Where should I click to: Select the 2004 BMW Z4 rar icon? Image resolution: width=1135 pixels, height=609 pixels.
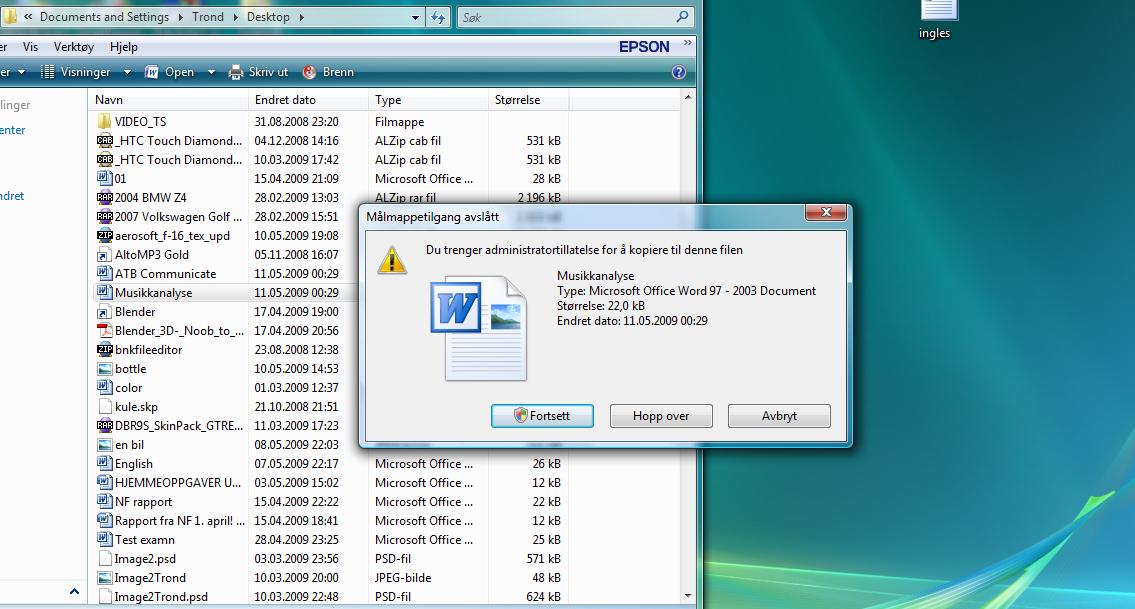pos(104,197)
